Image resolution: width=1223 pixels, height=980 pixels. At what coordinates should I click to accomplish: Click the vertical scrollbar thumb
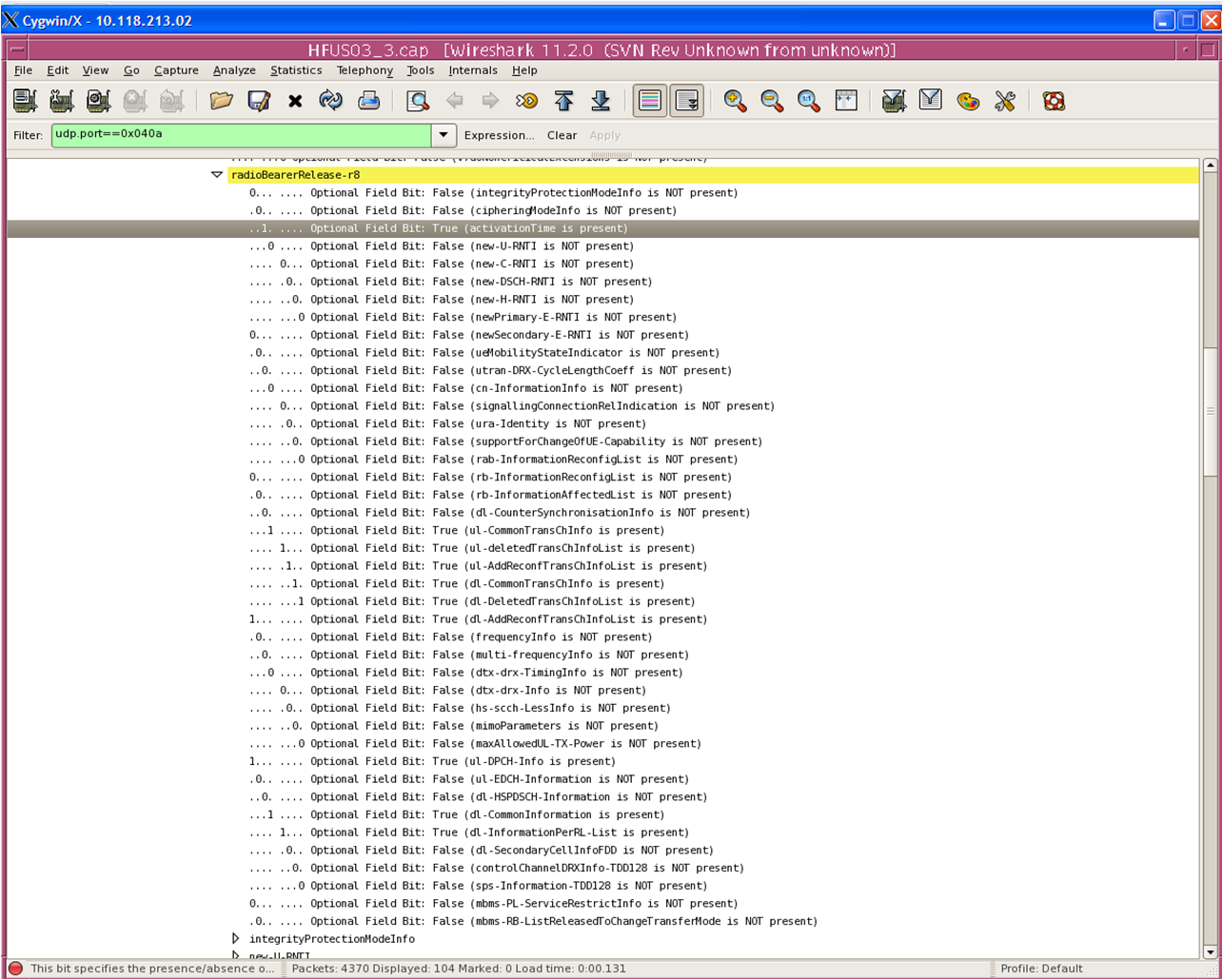1210,410
